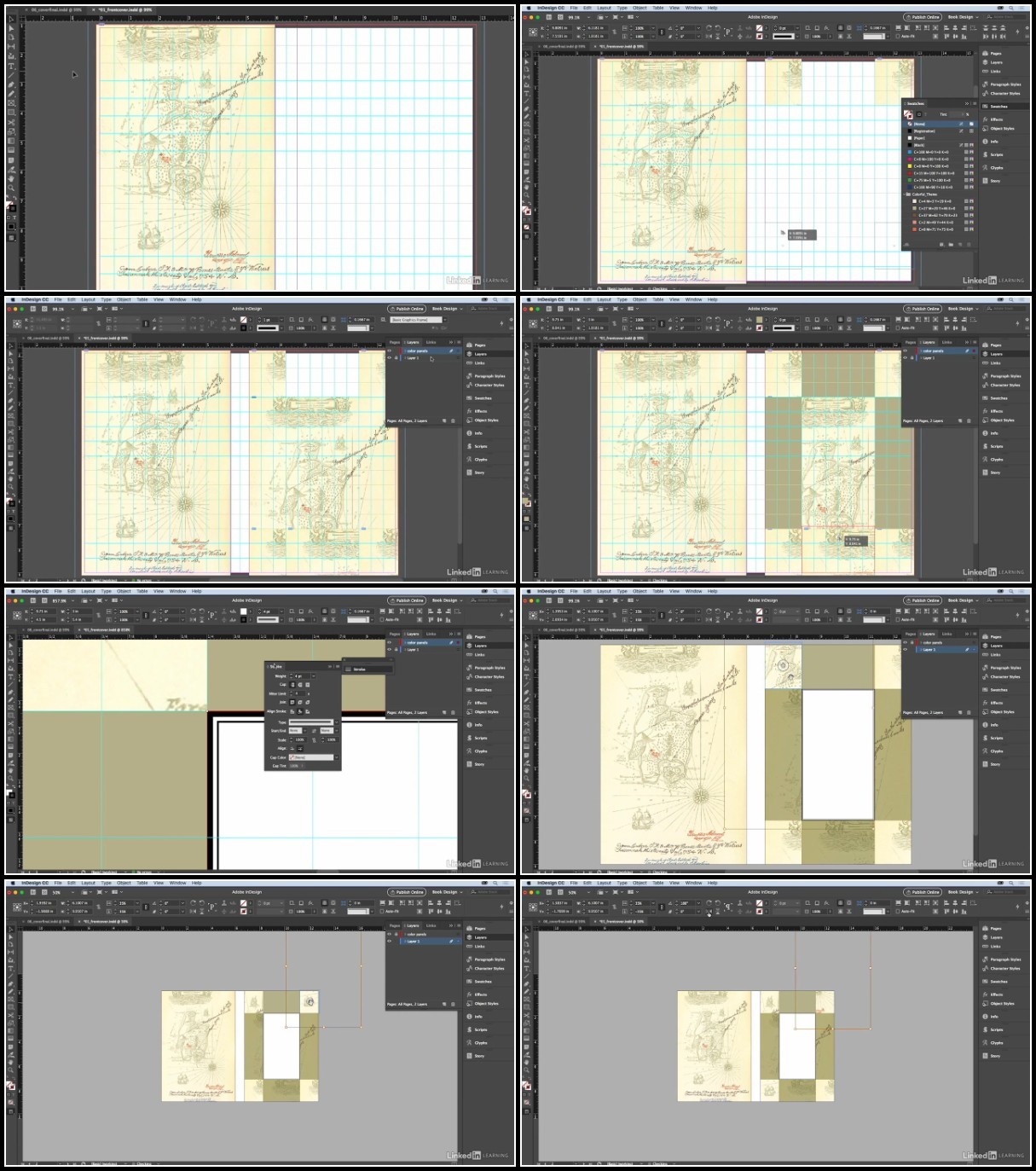
Task: Select Zoom tool in second-row left screenshot
Action: click(x=11, y=487)
